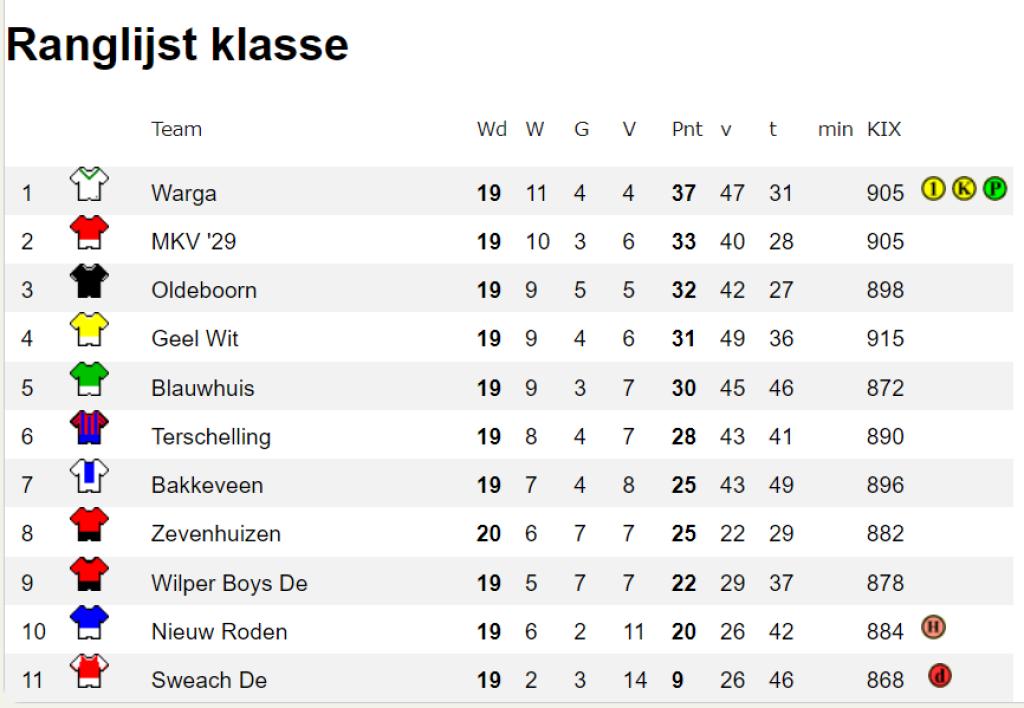Click Warga's white jersey icon

pyautogui.click(x=89, y=184)
